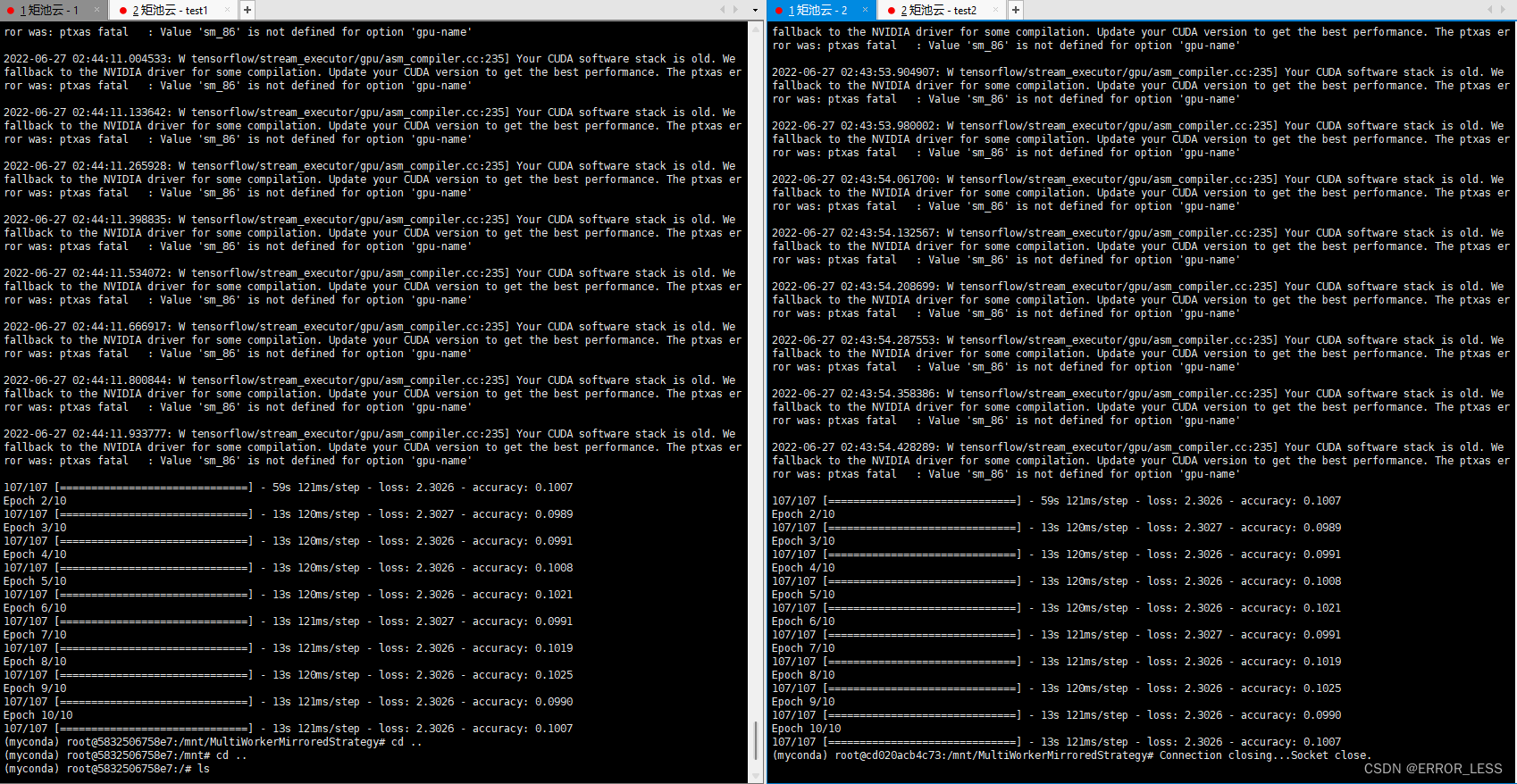This screenshot has width=1517, height=784.
Task: Click left tab-scroll arrow in left pane
Action: click(723, 10)
